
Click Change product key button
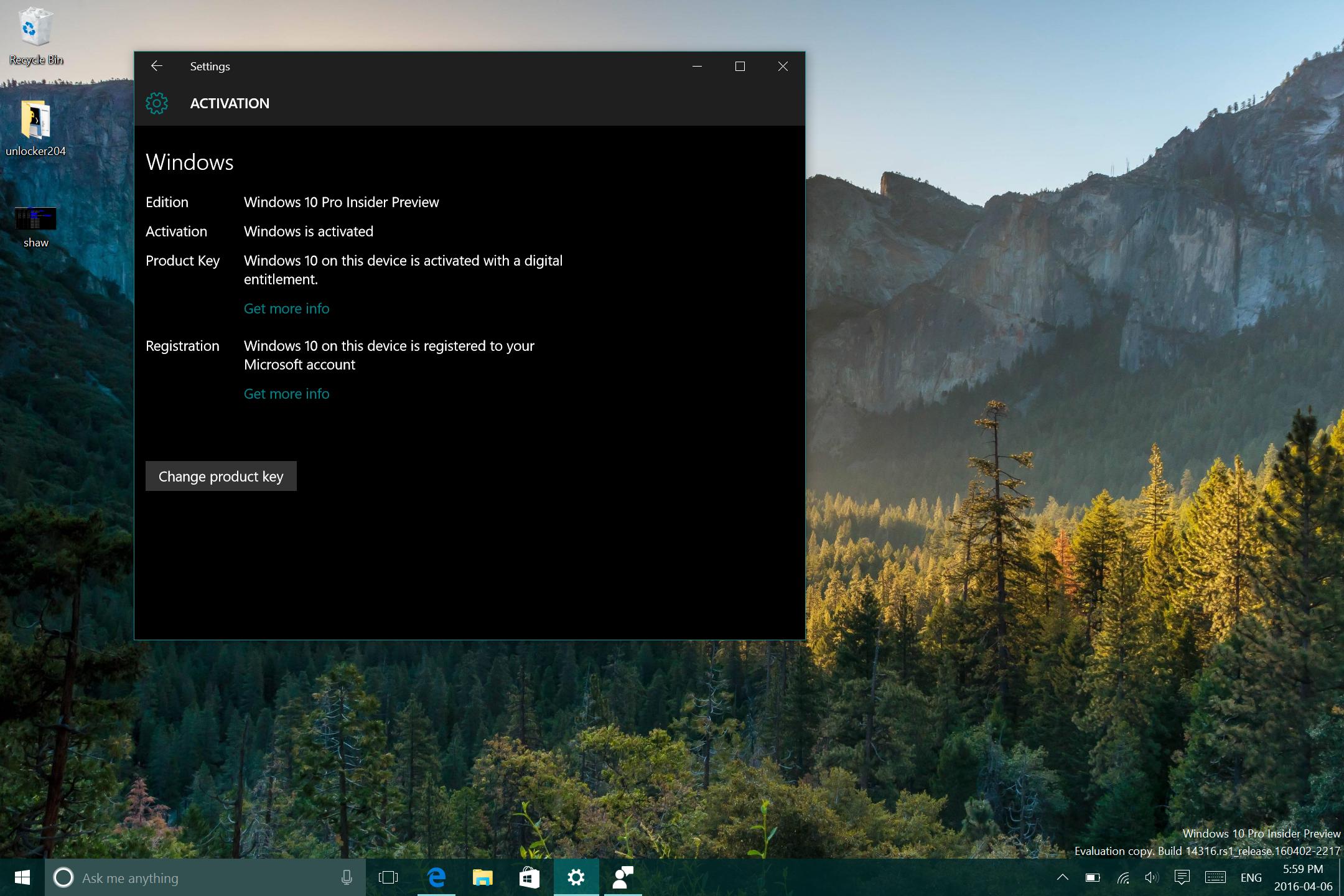(221, 476)
